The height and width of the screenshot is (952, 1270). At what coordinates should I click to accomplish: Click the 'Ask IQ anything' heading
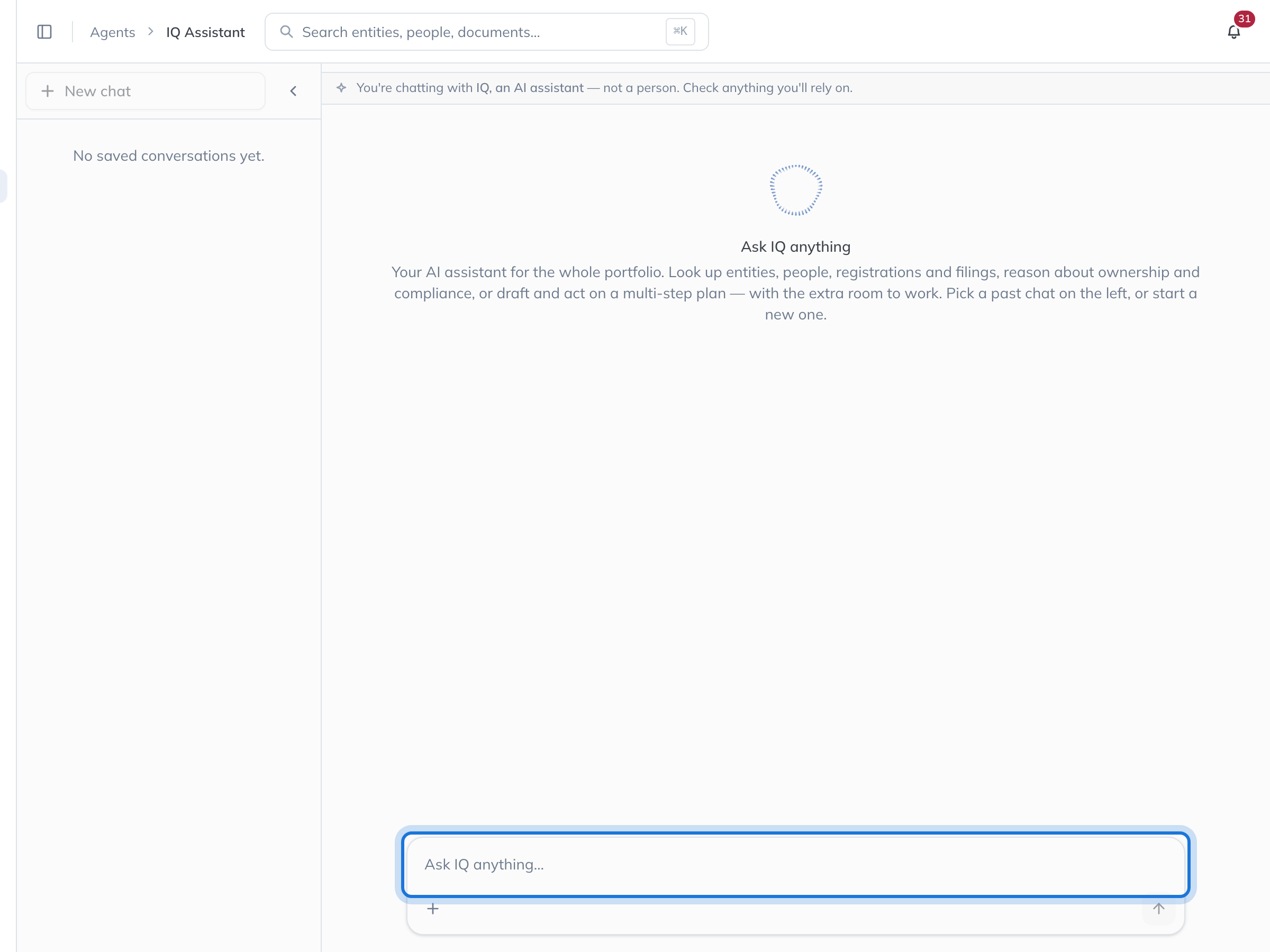pyautogui.click(x=796, y=247)
